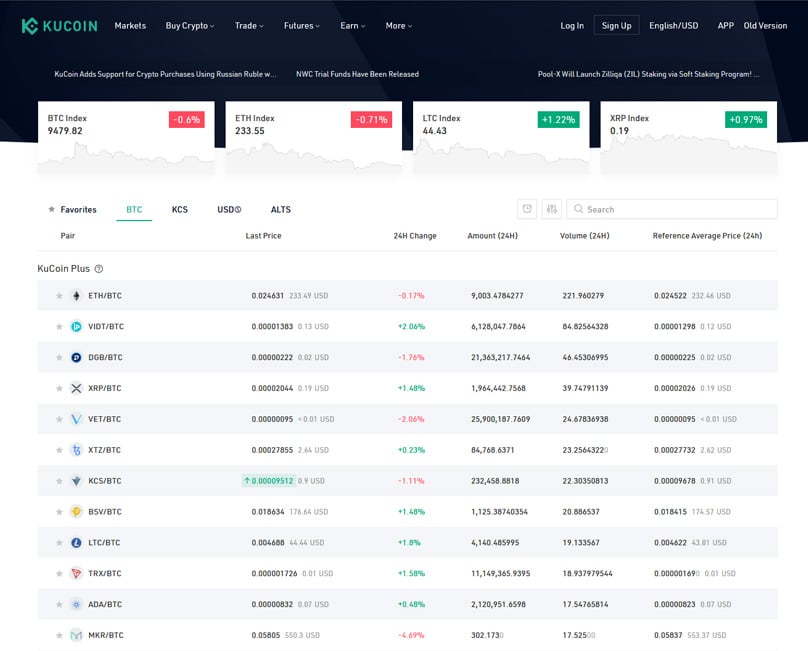The width and height of the screenshot is (808, 651).
Task: Click the MKR coin icon
Action: pos(77,634)
